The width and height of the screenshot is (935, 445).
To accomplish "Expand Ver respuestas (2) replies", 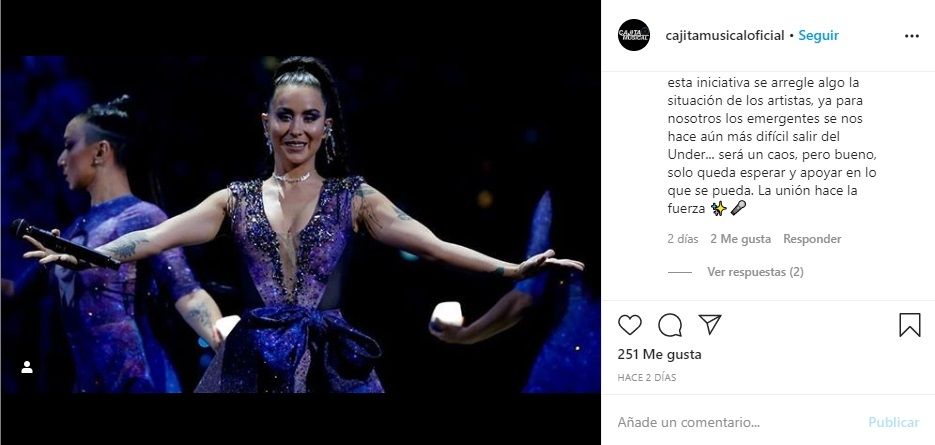I will [755, 272].
